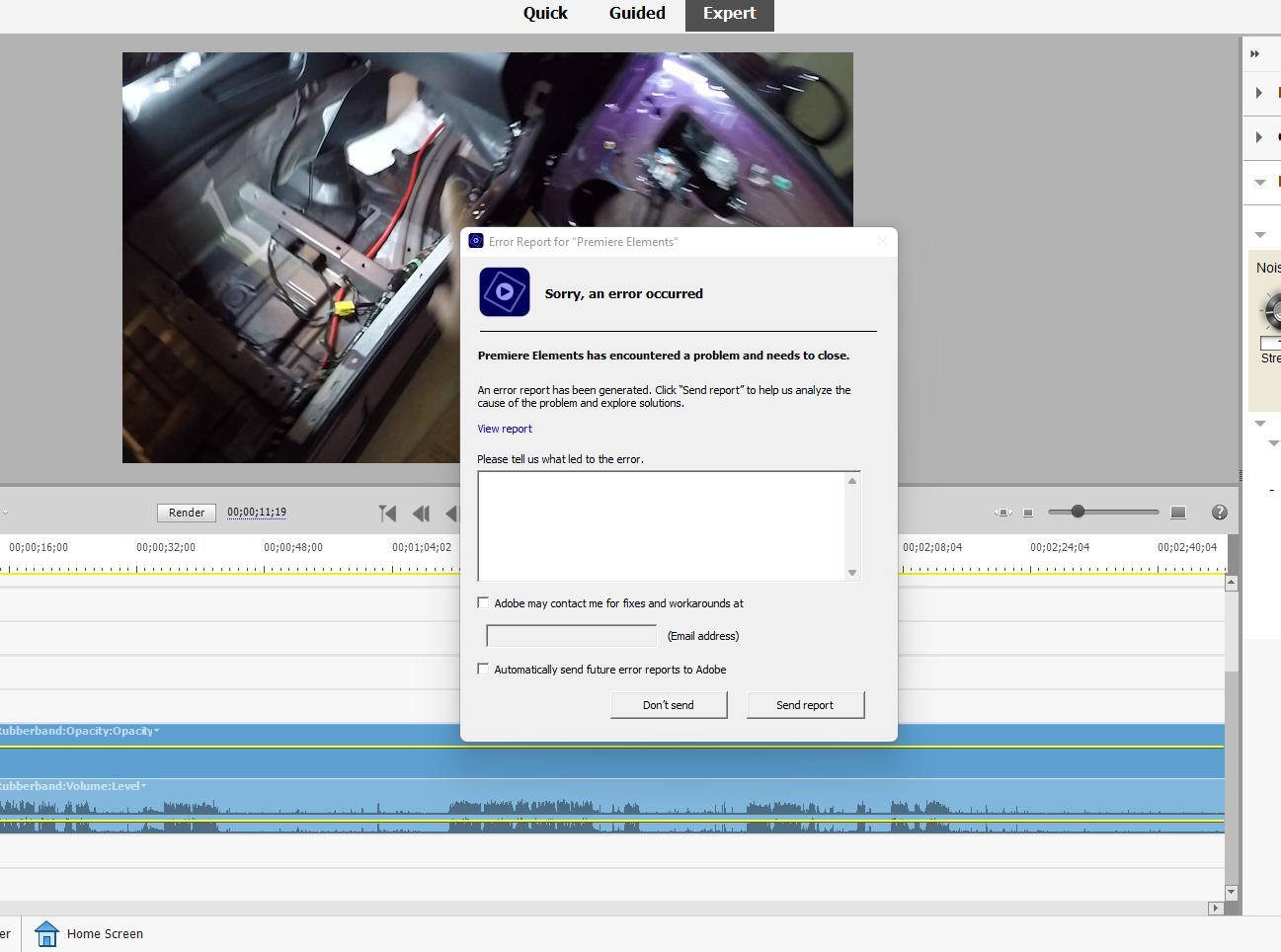
Task: Click the Premiere Elements error dialog logo
Action: pyautogui.click(x=505, y=292)
